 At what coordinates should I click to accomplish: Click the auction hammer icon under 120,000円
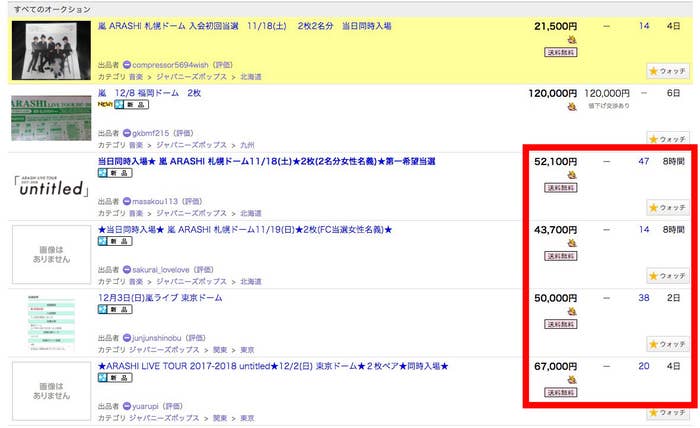(571, 106)
